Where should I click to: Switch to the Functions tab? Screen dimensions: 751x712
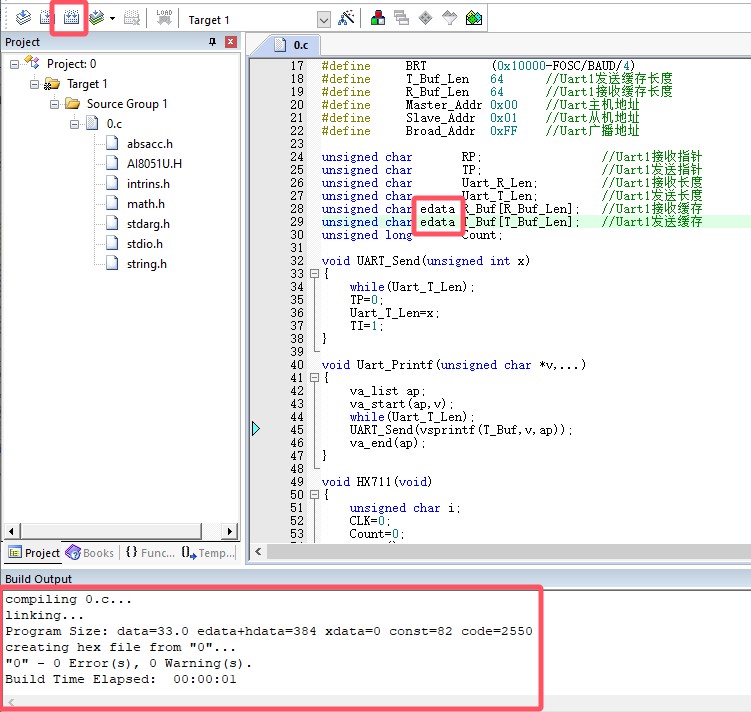click(150, 553)
